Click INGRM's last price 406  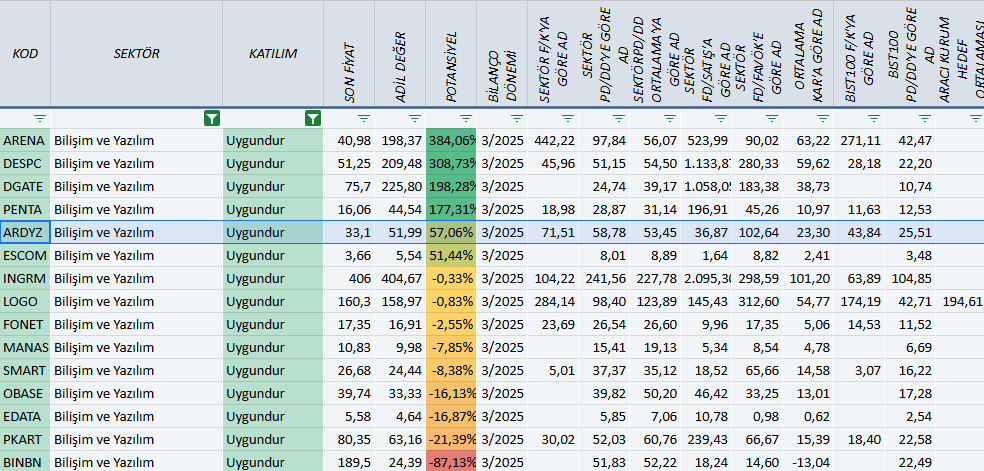tap(350, 278)
